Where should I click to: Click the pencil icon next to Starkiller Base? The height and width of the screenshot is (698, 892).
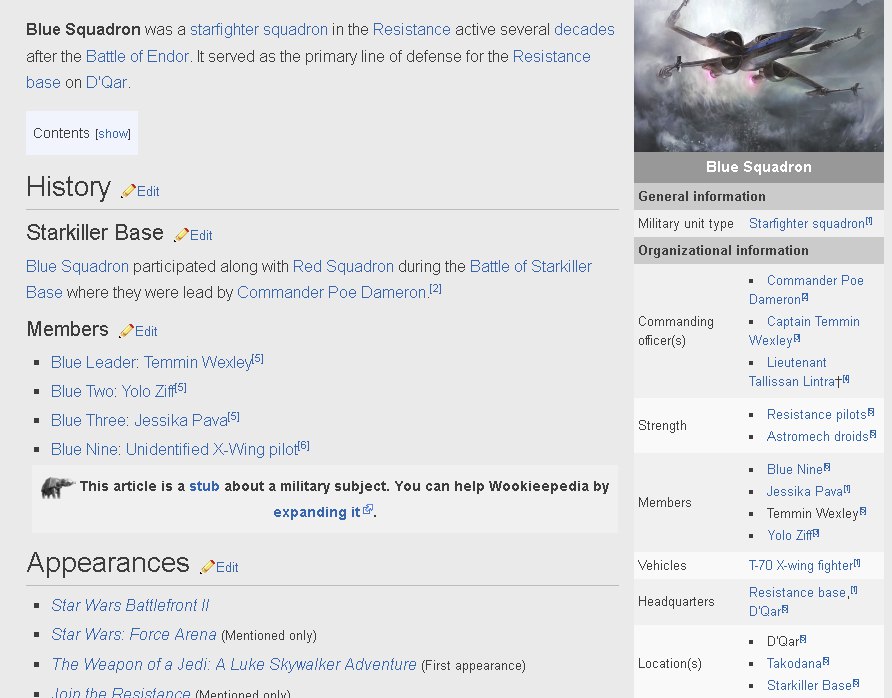pyautogui.click(x=181, y=235)
